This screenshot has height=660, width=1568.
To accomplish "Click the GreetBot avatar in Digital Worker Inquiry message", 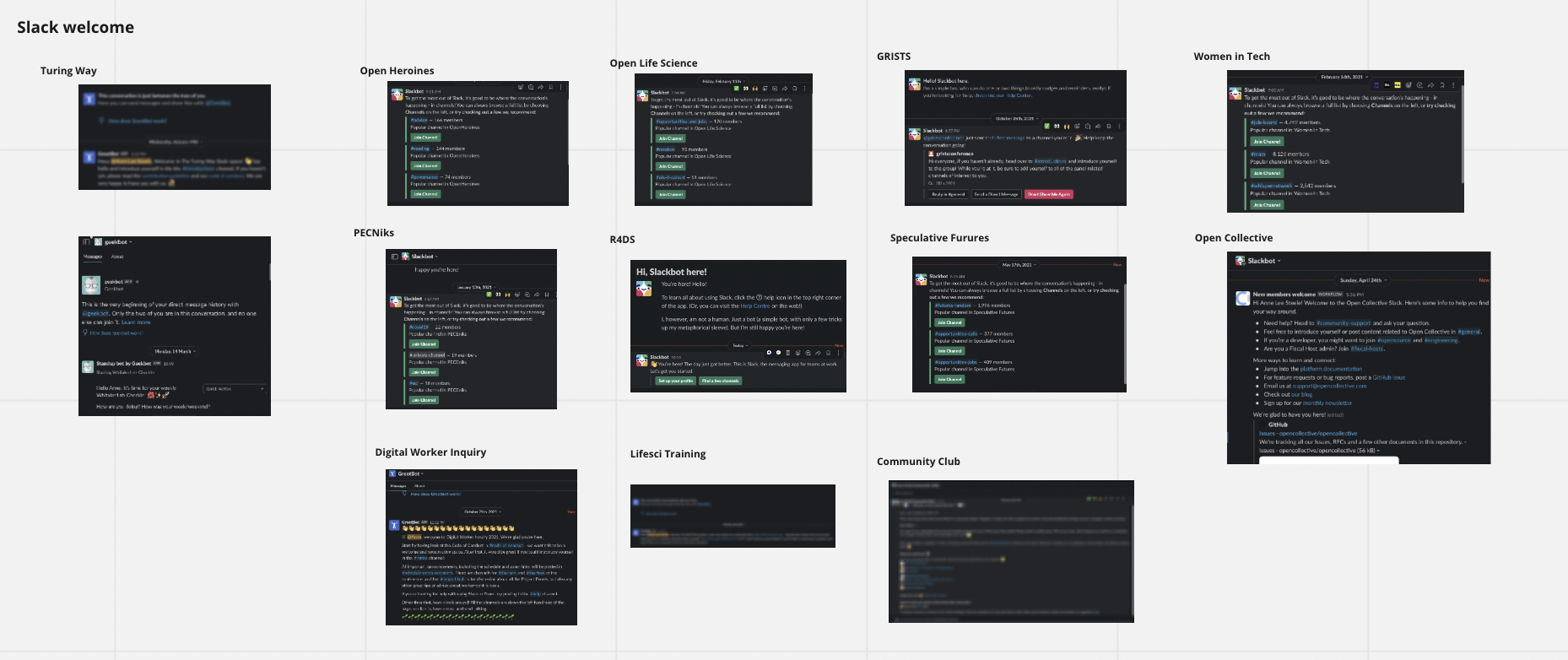I will [393, 525].
